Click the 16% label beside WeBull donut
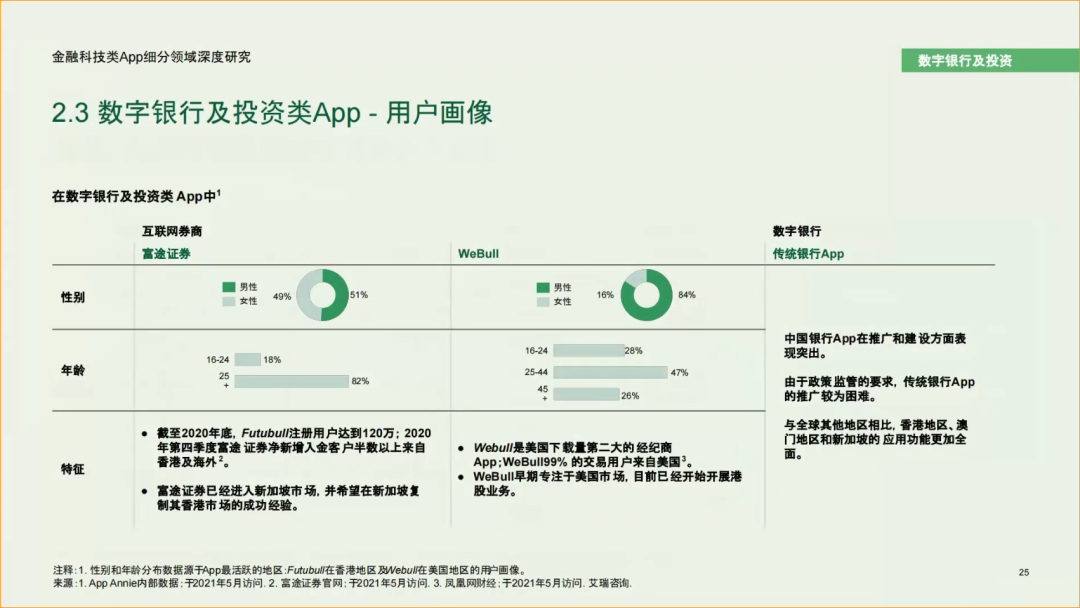 coord(605,295)
